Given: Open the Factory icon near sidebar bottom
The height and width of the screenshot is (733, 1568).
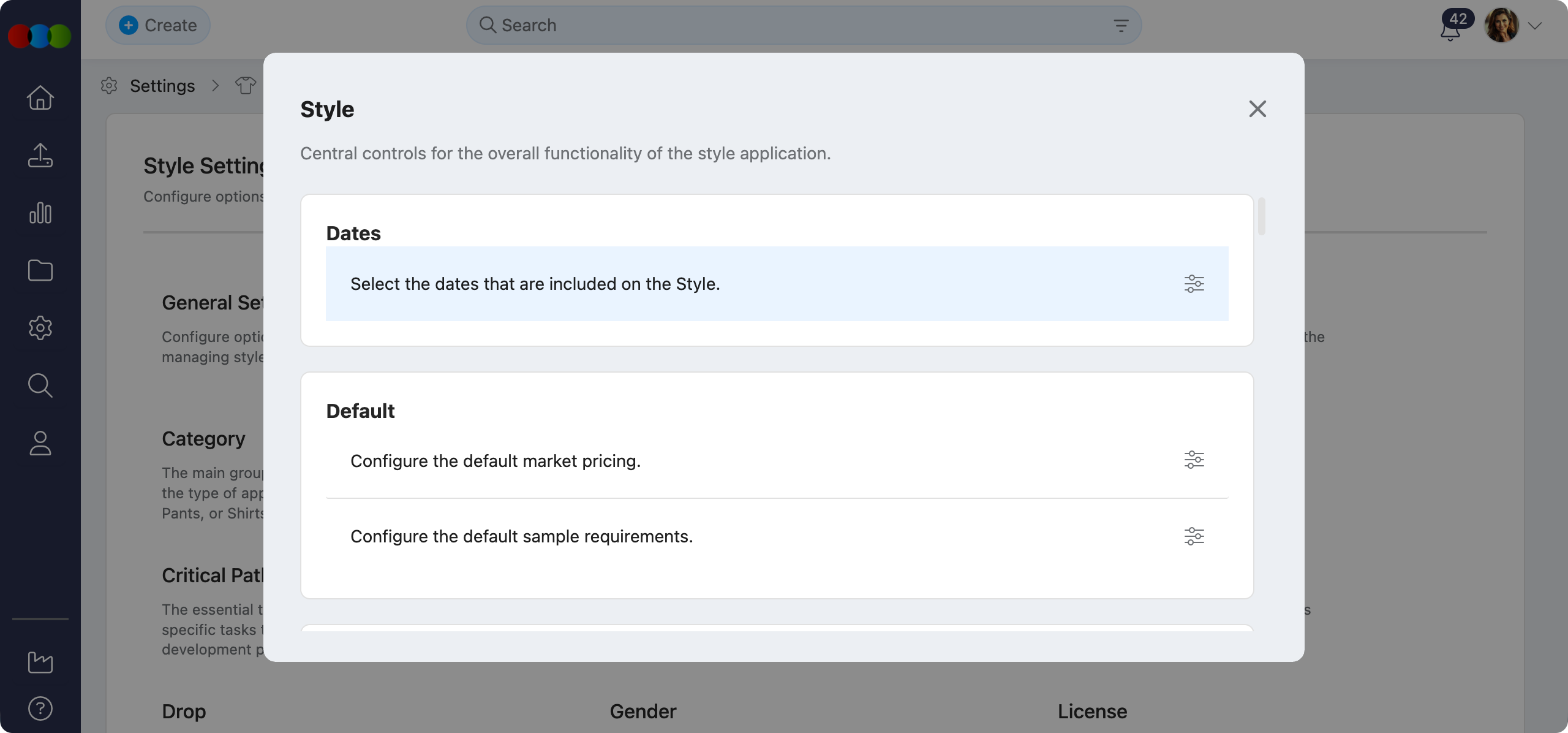Looking at the screenshot, I should coord(40,662).
